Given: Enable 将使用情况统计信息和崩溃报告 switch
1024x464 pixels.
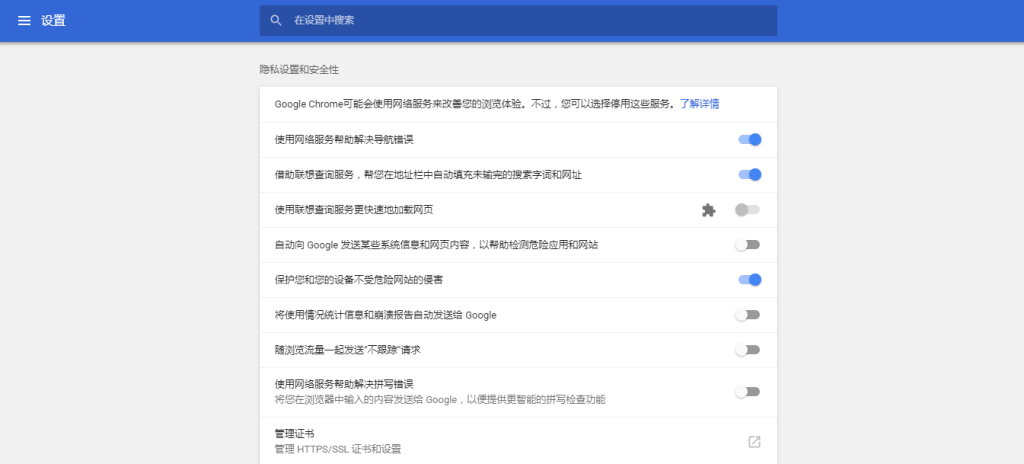Looking at the screenshot, I should [748, 315].
